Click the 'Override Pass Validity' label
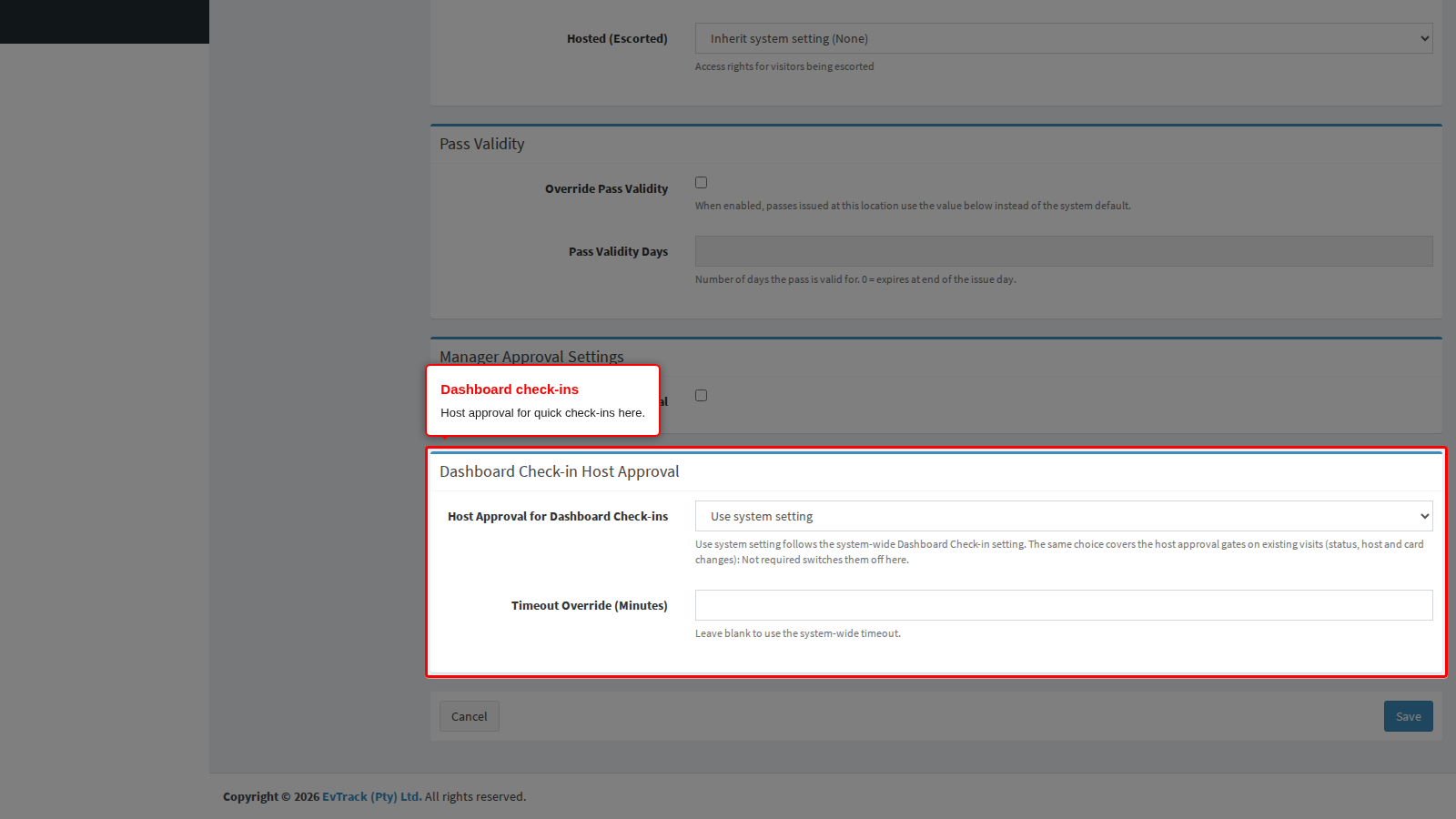 [606, 188]
